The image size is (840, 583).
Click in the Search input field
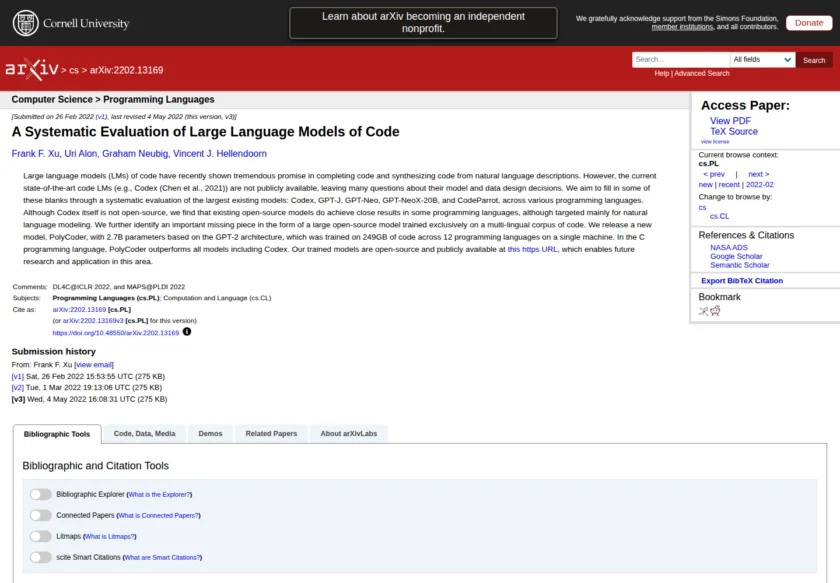[680, 60]
